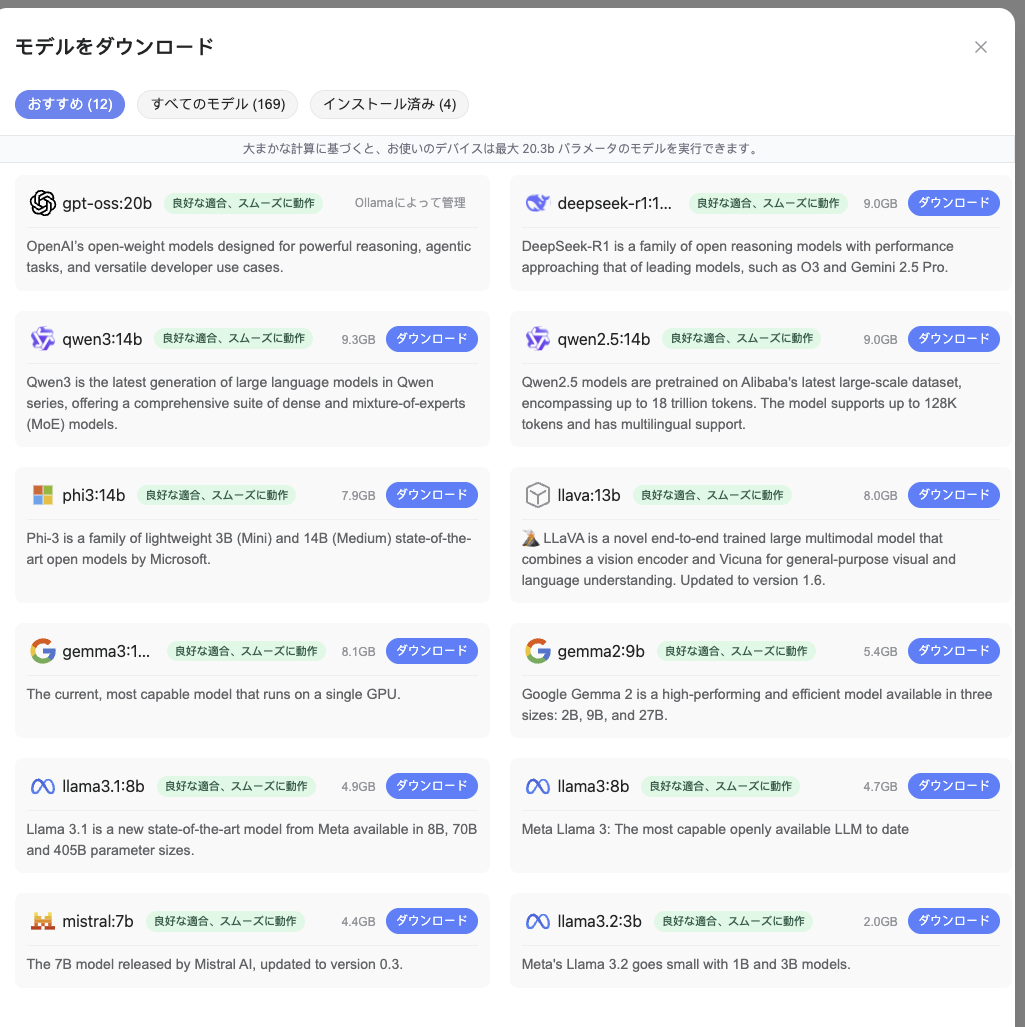Click the Mistral logo for mistral:7b
The height and width of the screenshot is (1027, 1025).
coord(43,921)
